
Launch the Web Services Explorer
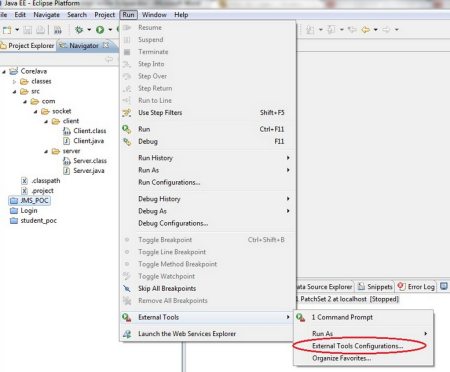coord(207,334)
